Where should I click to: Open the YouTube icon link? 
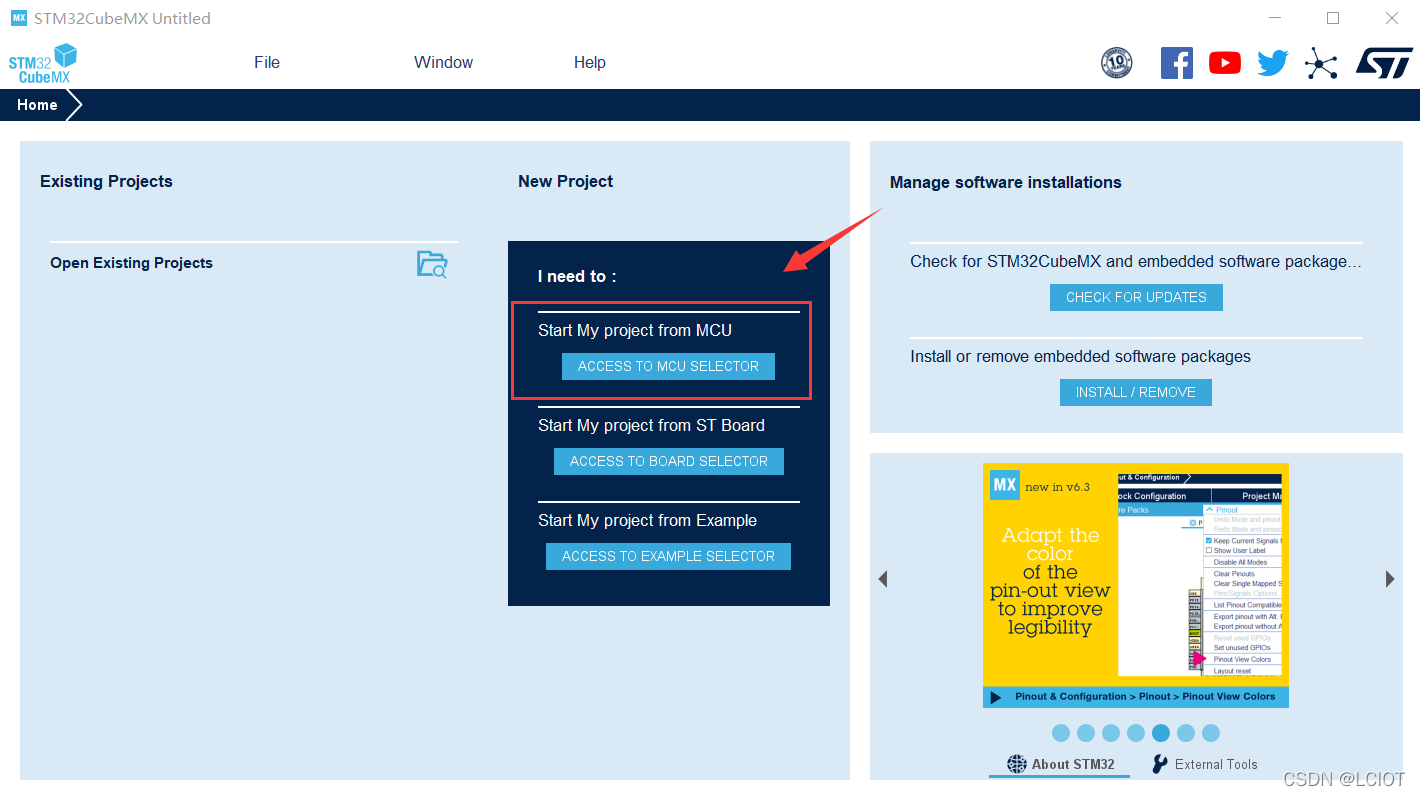coord(1225,63)
